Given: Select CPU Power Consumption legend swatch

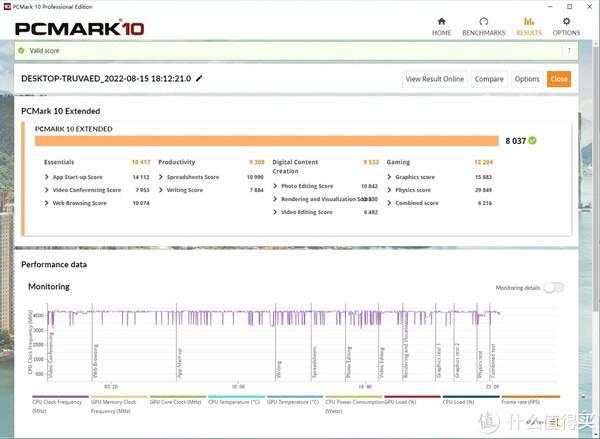Looking at the screenshot, I should 354,397.
